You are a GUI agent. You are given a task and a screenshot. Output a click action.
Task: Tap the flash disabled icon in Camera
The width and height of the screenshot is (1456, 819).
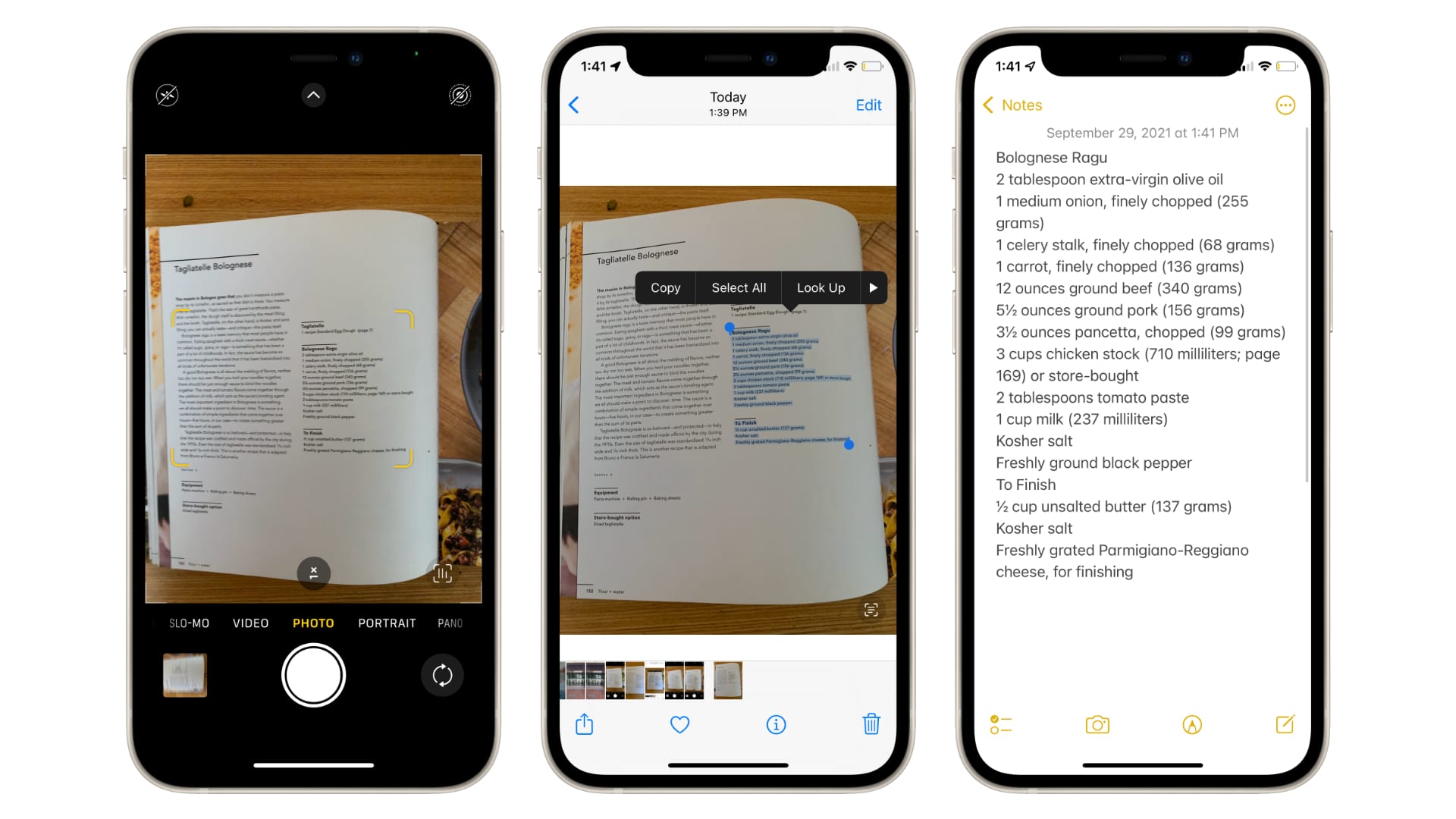point(167,95)
